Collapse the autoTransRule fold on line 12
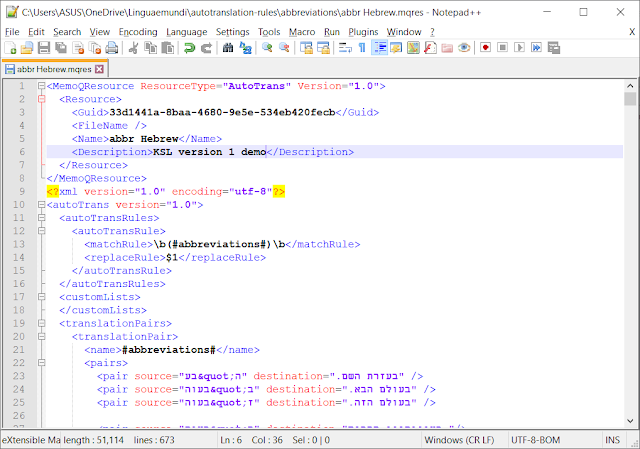The image size is (640, 449). 41,231
